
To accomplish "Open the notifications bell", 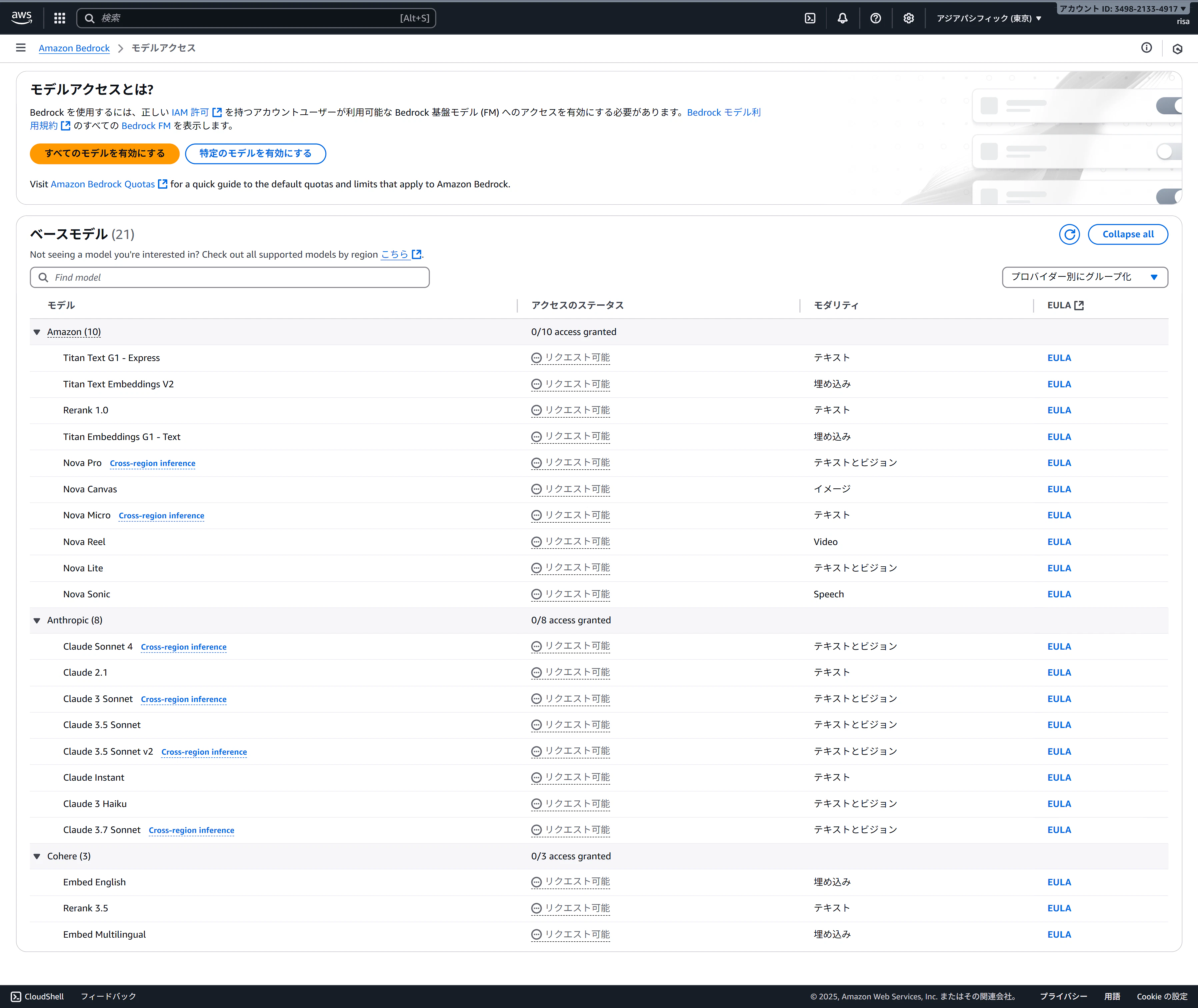I will [843, 18].
